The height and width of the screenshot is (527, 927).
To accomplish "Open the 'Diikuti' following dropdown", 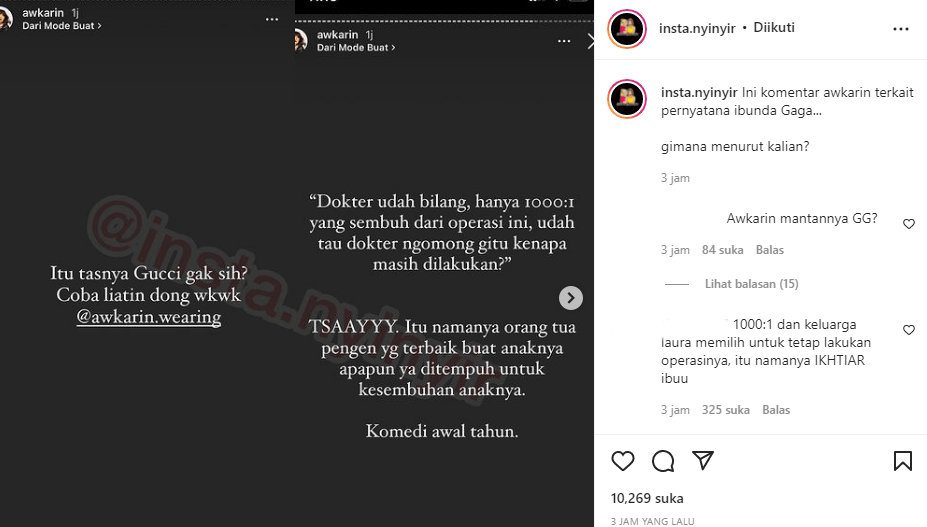I will tap(774, 27).
